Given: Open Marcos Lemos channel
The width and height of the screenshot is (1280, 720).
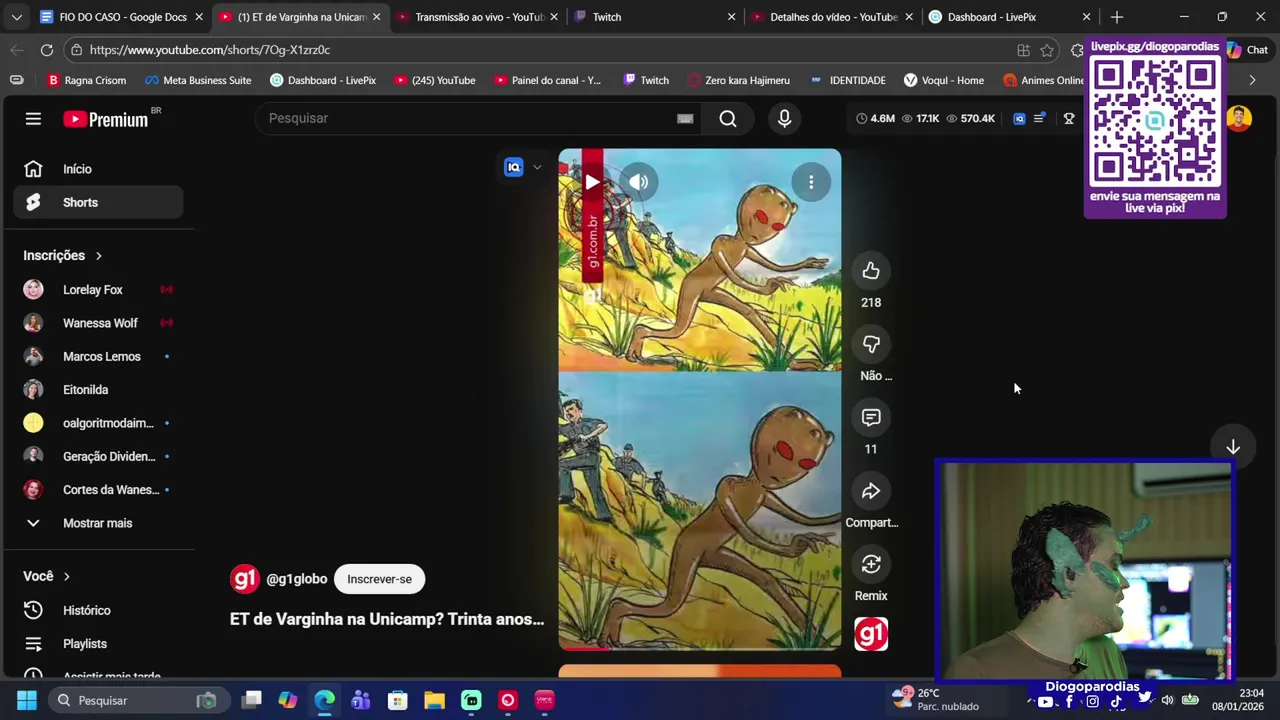Looking at the screenshot, I should (x=98, y=356).
